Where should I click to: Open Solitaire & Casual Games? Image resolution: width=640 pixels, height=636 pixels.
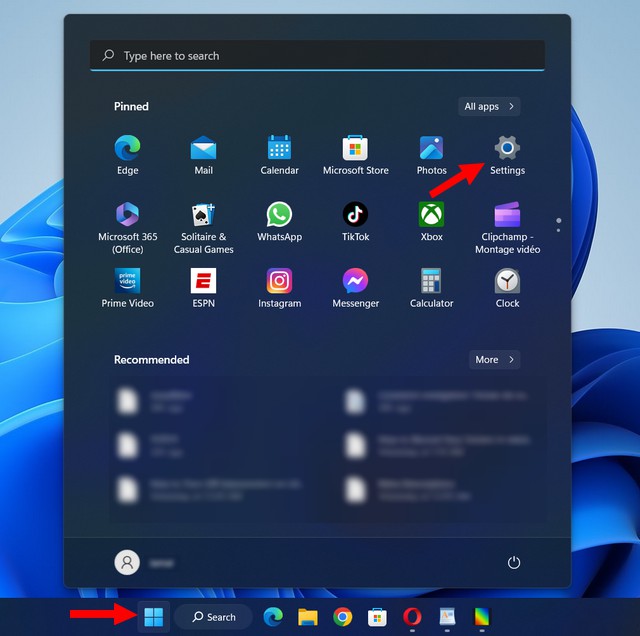(203, 228)
